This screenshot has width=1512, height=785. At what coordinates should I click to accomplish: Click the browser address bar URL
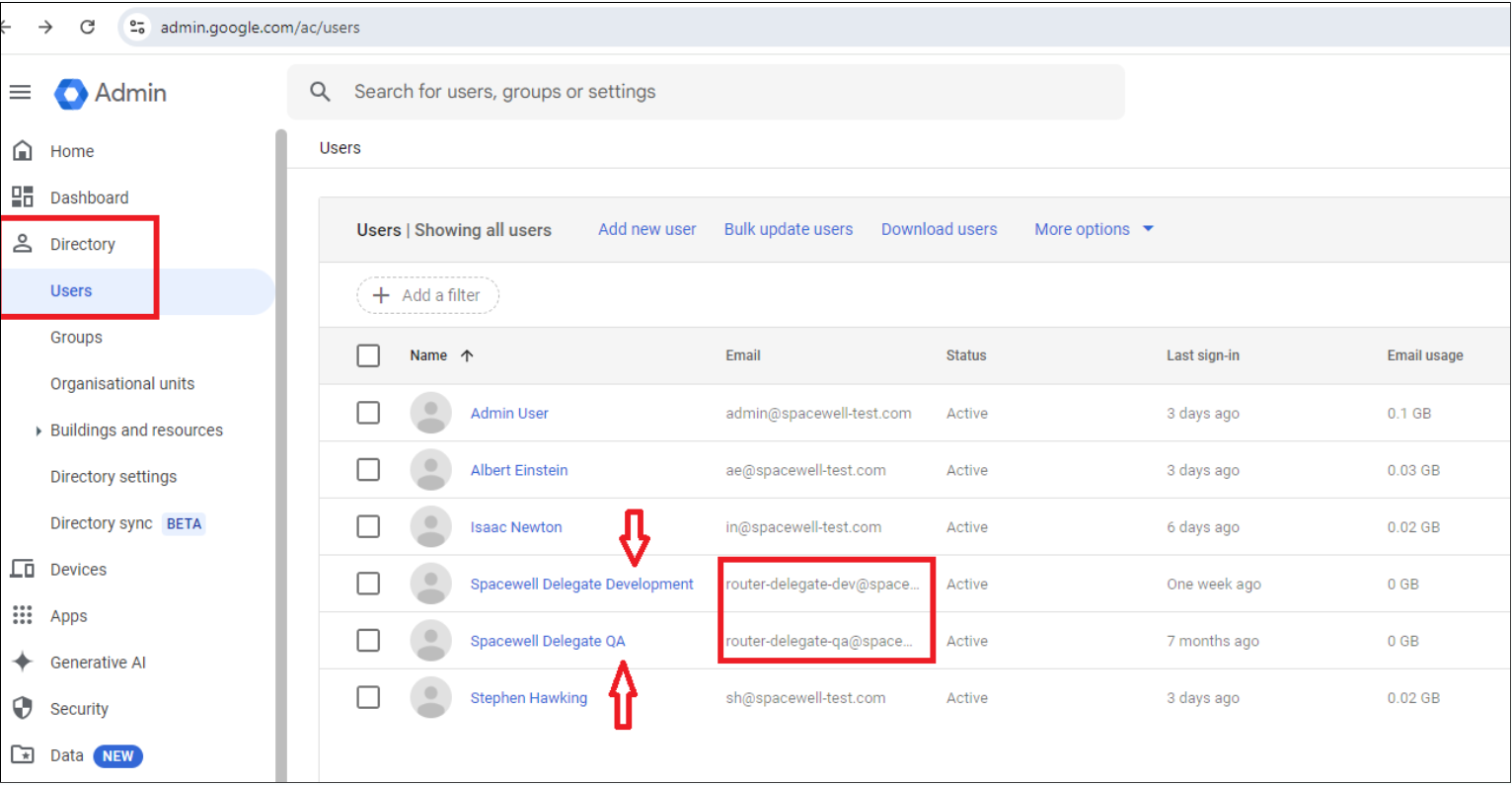tap(261, 28)
